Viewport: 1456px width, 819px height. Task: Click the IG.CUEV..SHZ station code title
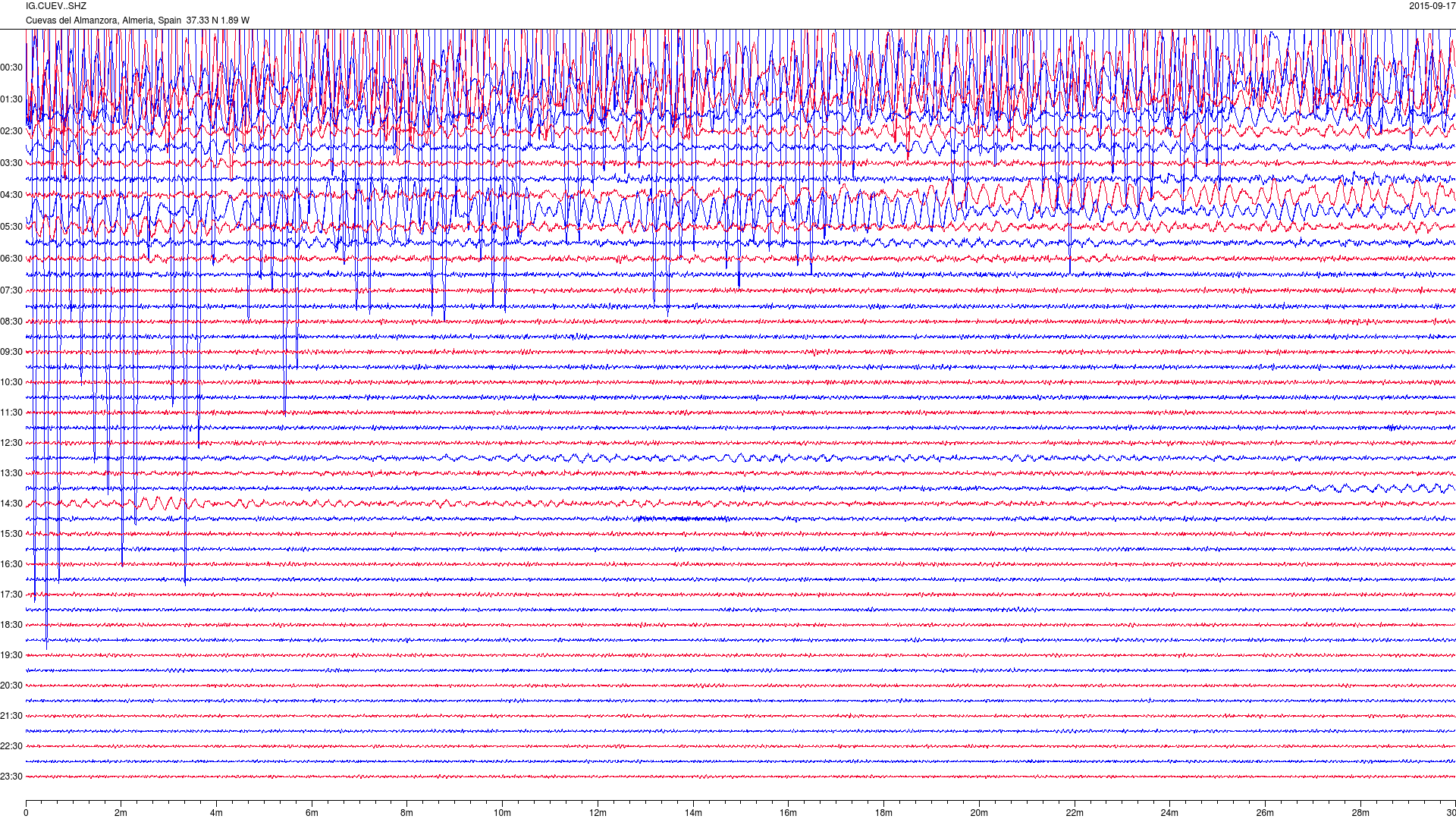pyautogui.click(x=56, y=6)
